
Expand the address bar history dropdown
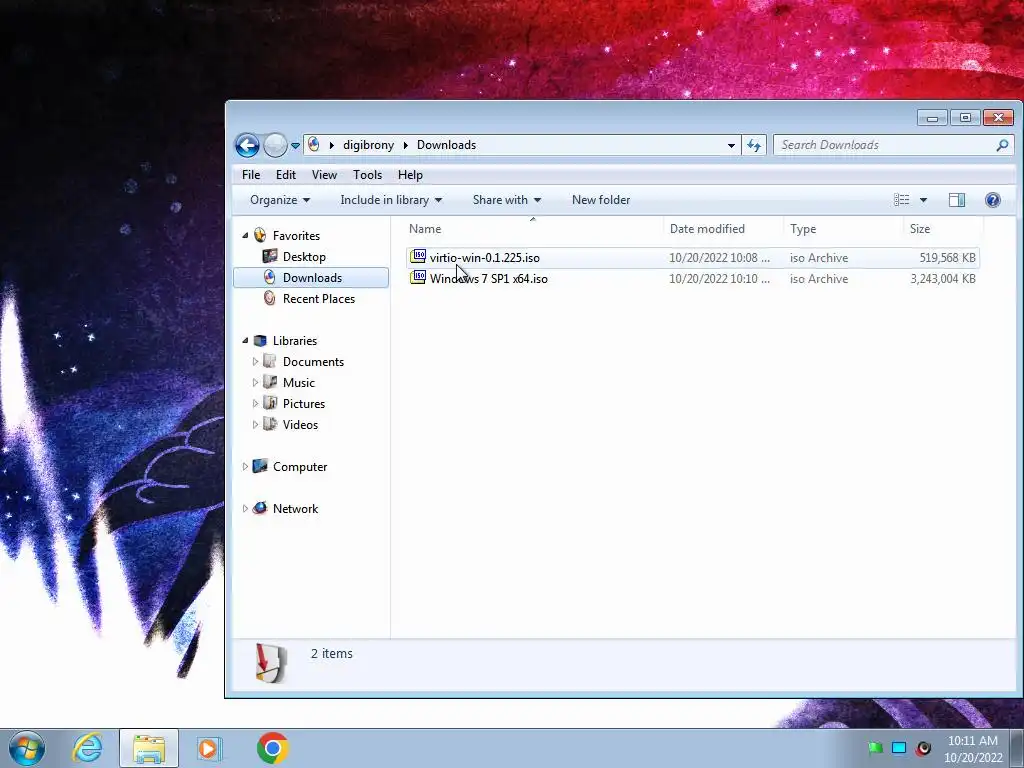tap(731, 145)
